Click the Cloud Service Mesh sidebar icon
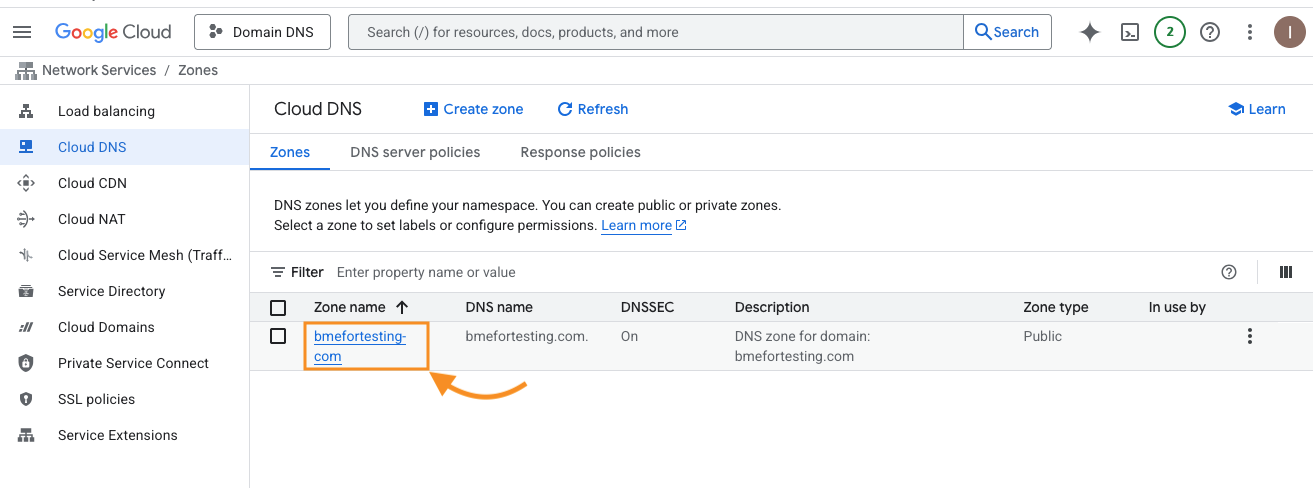 point(26,255)
